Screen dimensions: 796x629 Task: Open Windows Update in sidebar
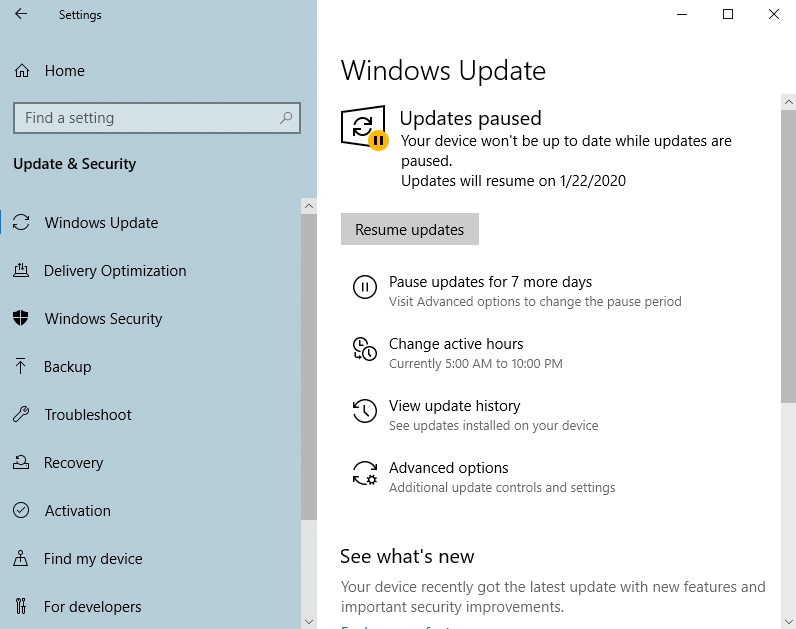101,222
